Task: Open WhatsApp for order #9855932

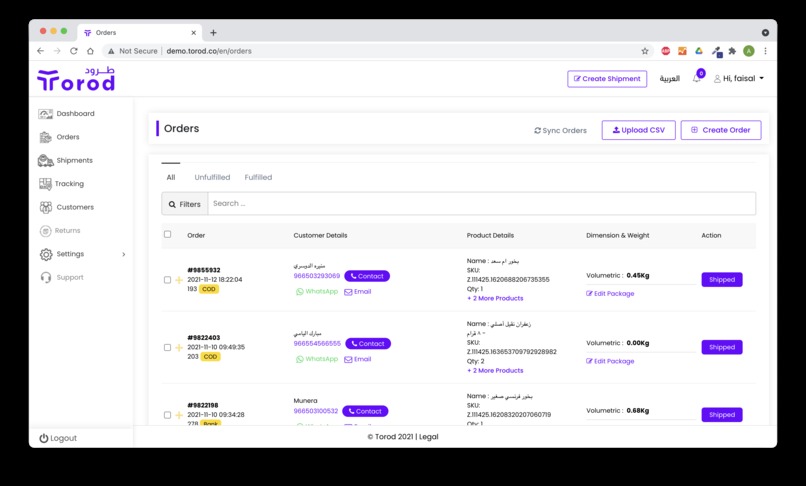Action: 317,292
